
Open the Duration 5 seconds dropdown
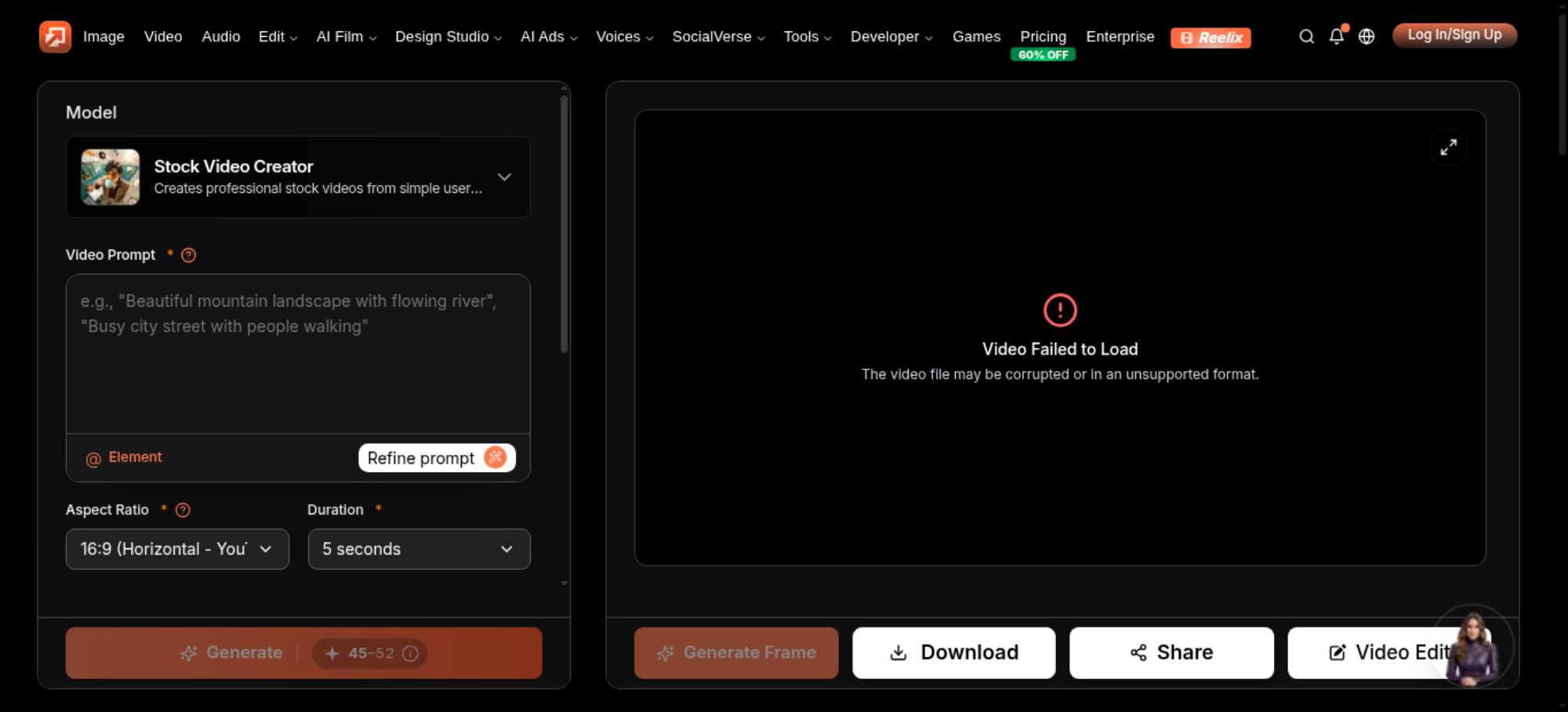coord(419,549)
